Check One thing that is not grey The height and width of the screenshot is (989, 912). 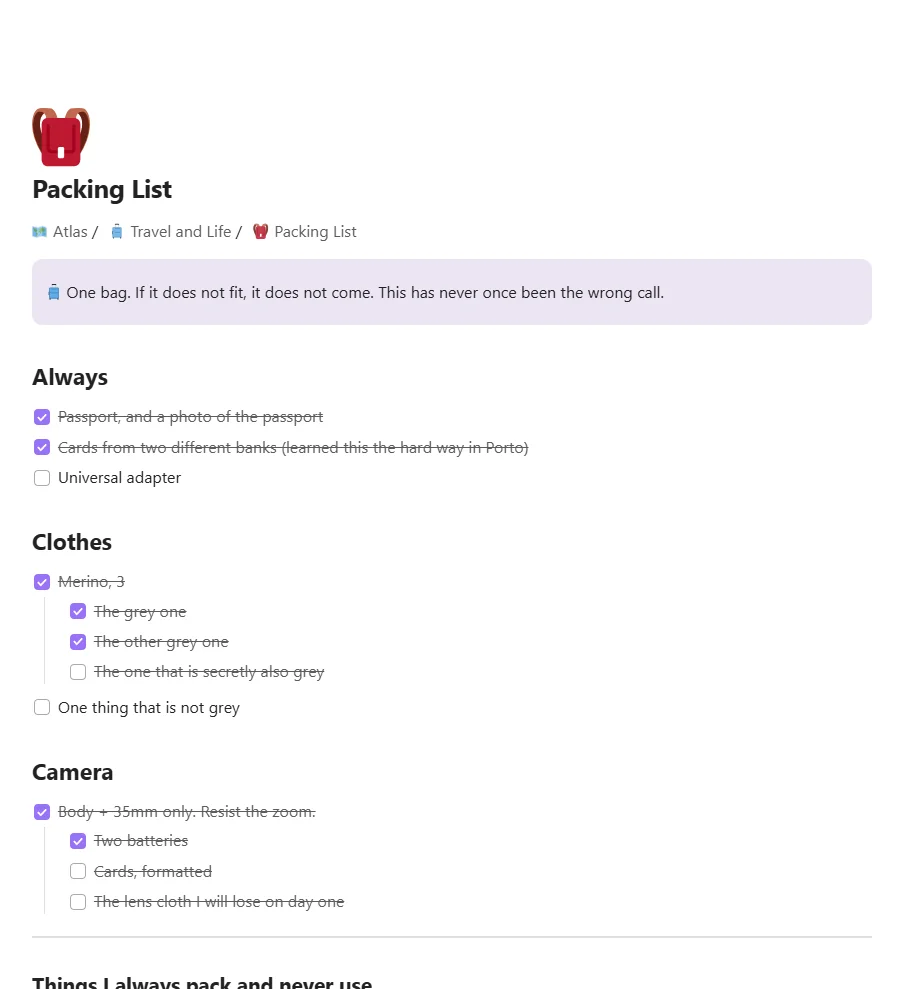42,707
